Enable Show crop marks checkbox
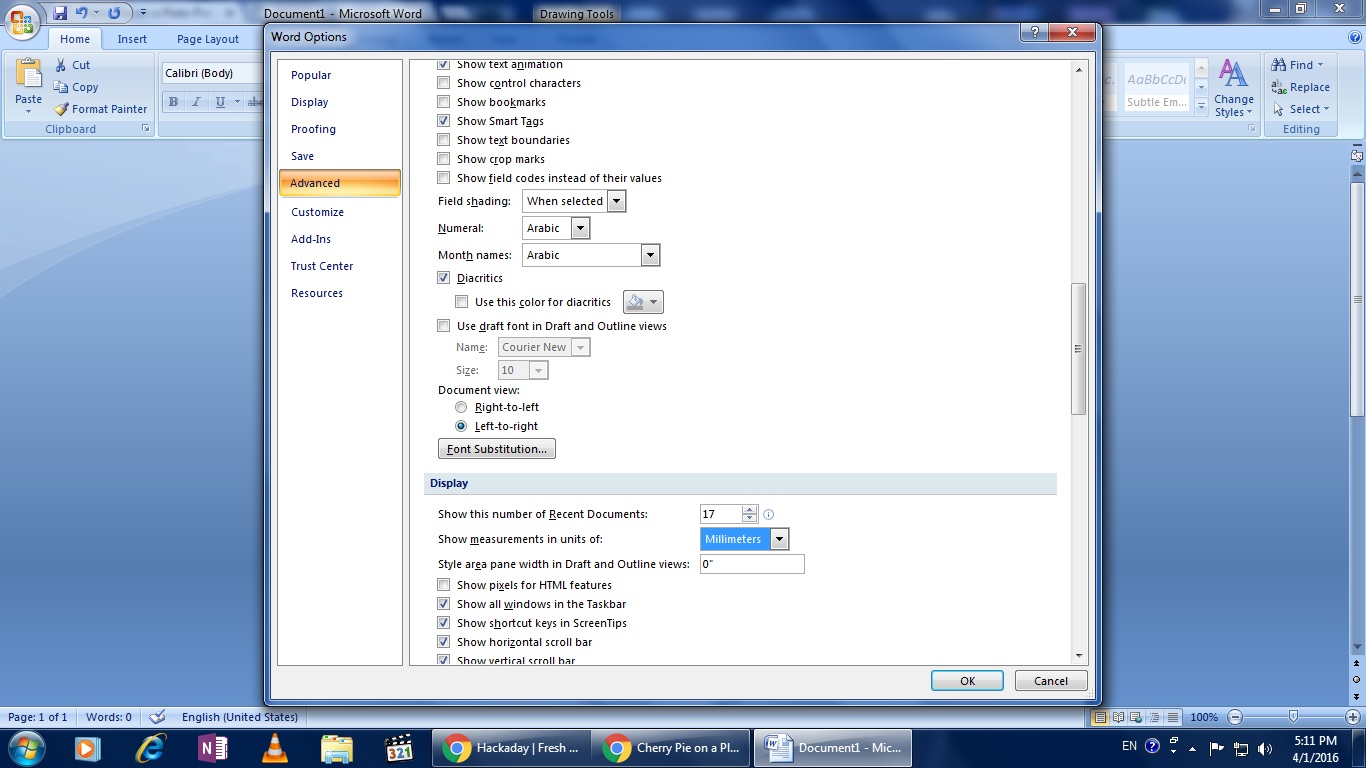1366x768 pixels. 444,159
